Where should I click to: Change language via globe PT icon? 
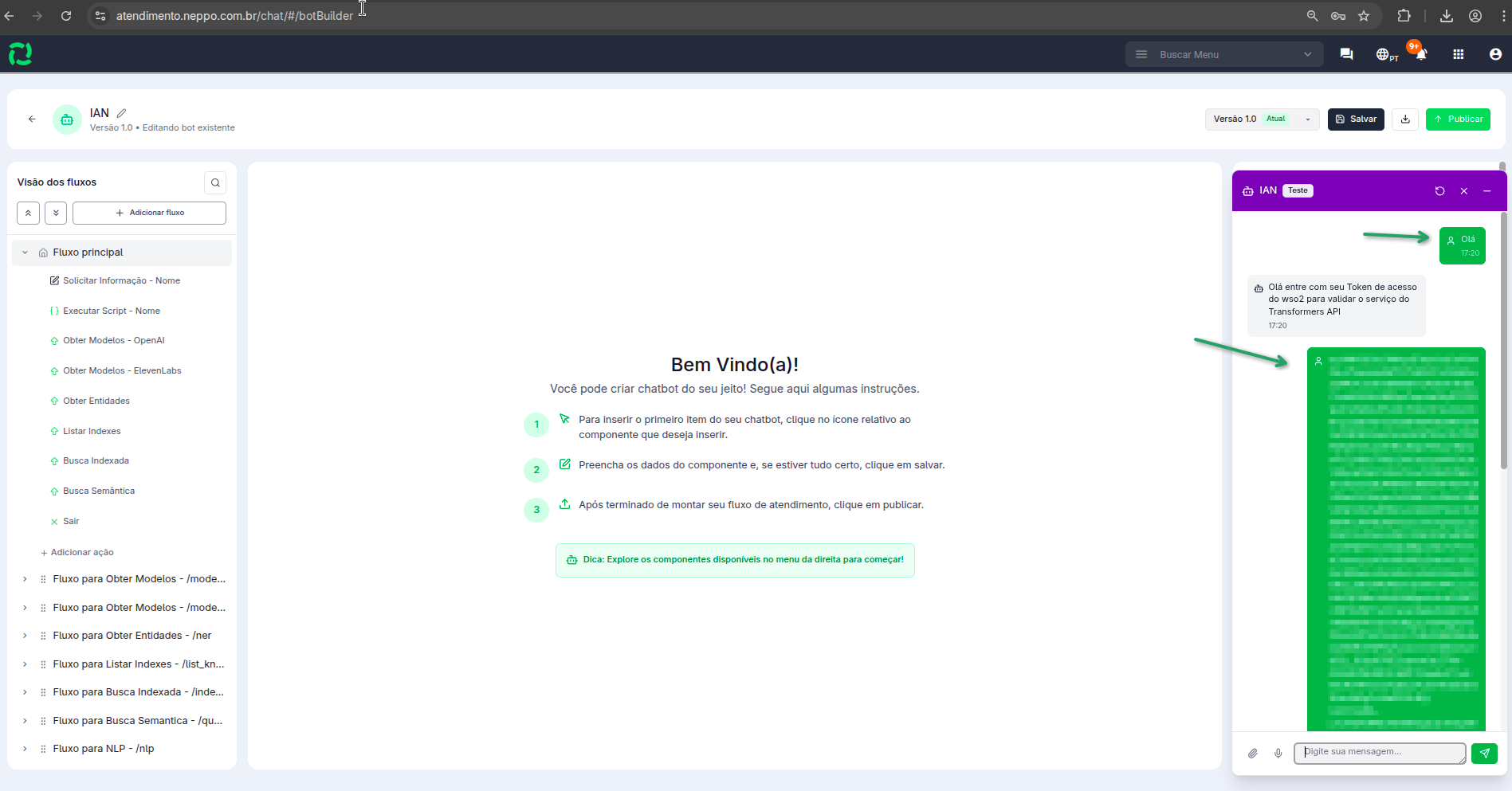coord(1387,54)
